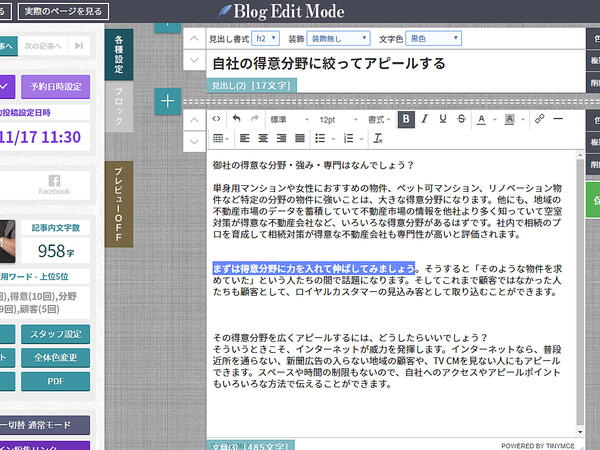Open the 12pt font size dropdown
Viewport: 600px width, 450px height.
click(x=339, y=120)
